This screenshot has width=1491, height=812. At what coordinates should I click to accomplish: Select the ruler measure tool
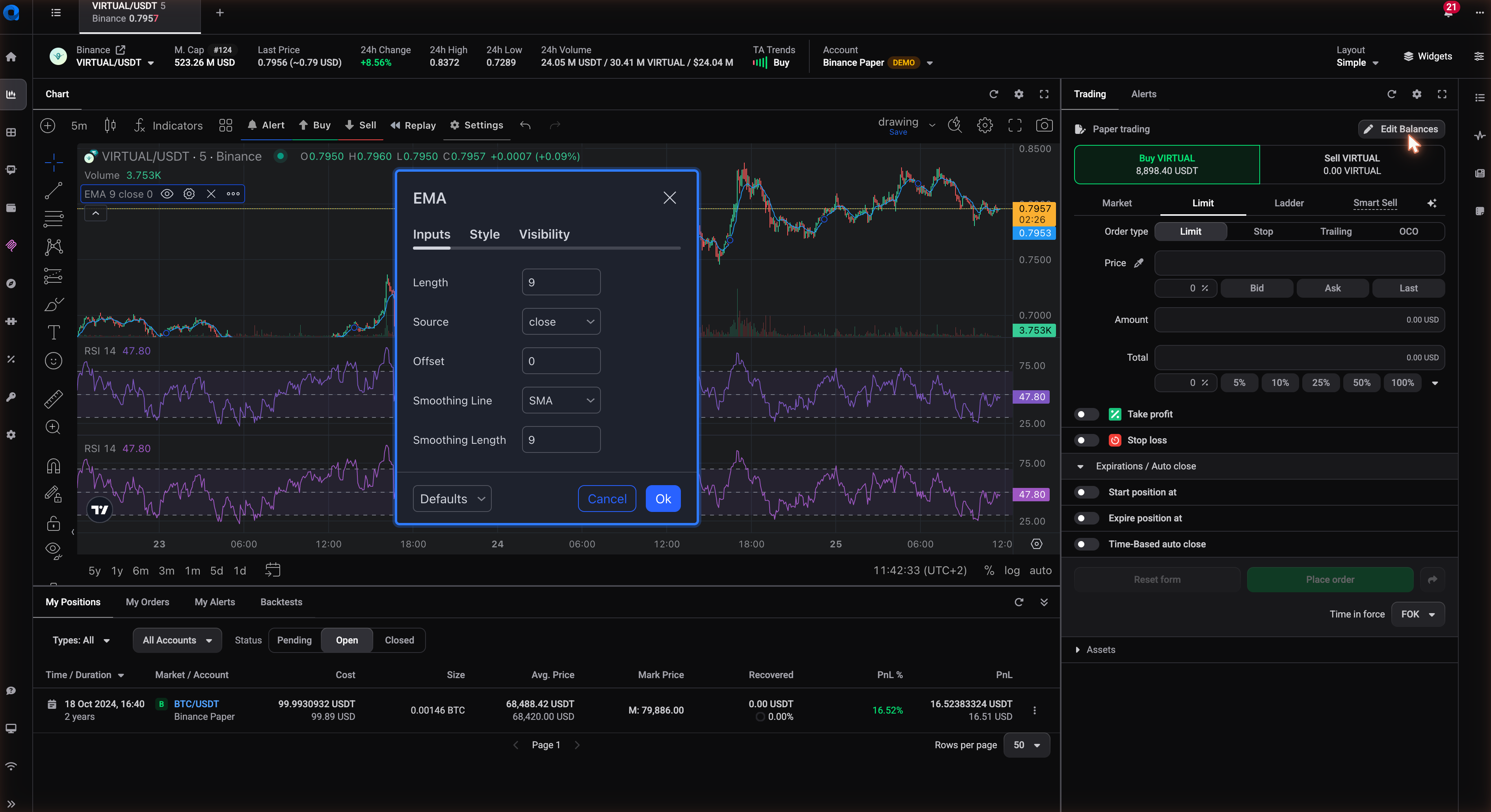(x=53, y=399)
